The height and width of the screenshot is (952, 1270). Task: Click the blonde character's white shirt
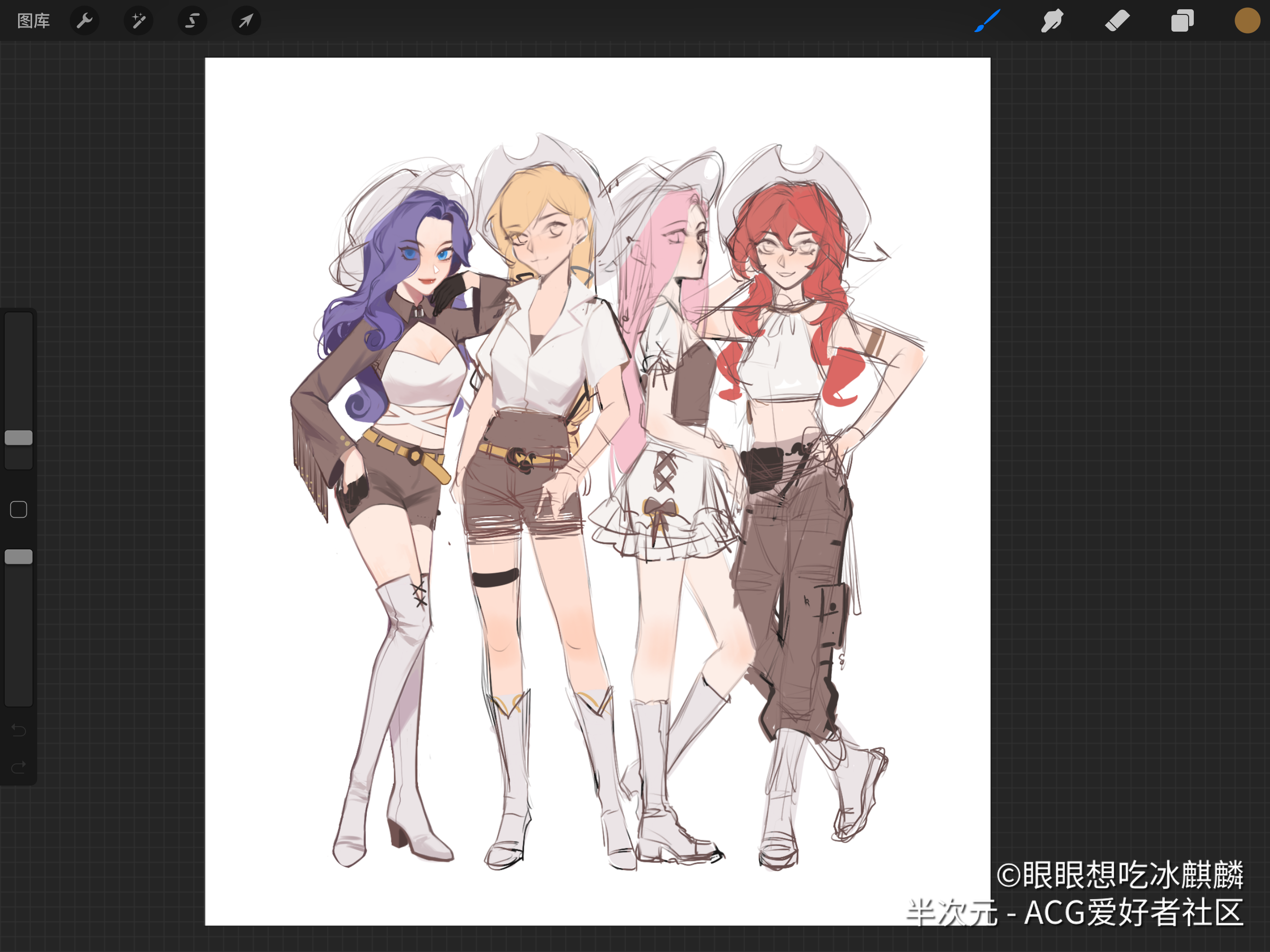551,368
